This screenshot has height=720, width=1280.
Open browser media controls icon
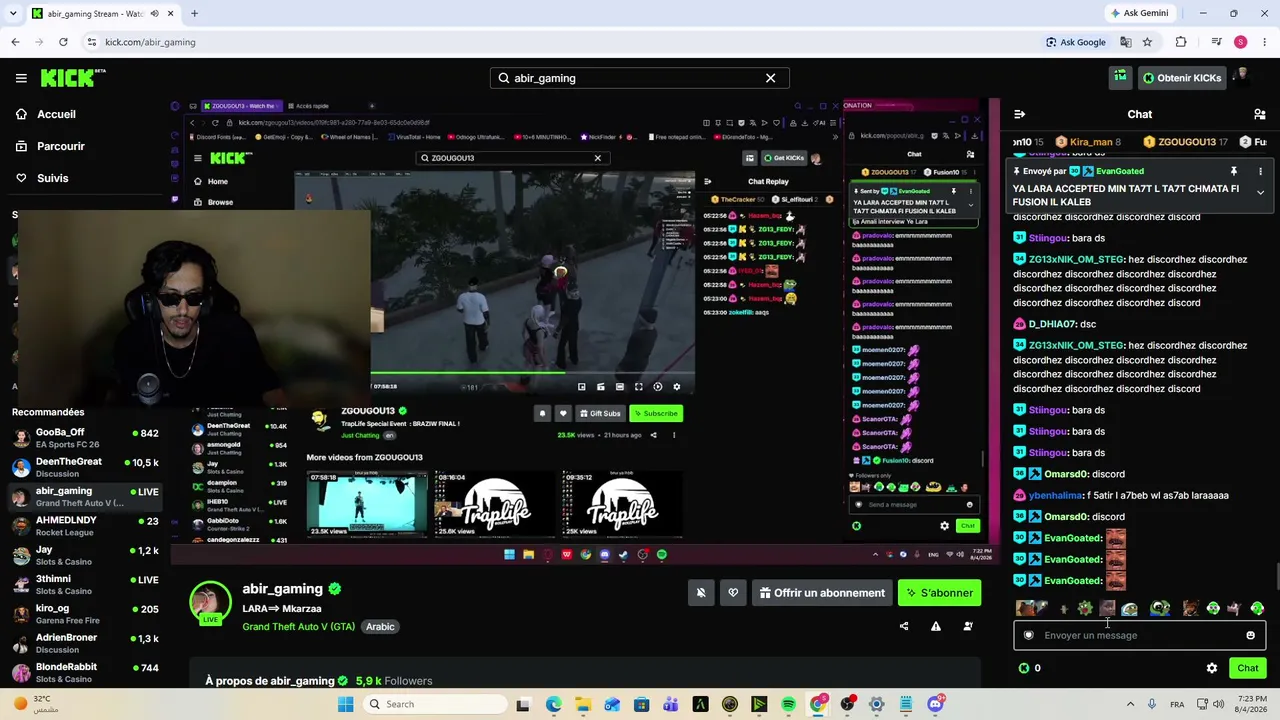point(1216,42)
